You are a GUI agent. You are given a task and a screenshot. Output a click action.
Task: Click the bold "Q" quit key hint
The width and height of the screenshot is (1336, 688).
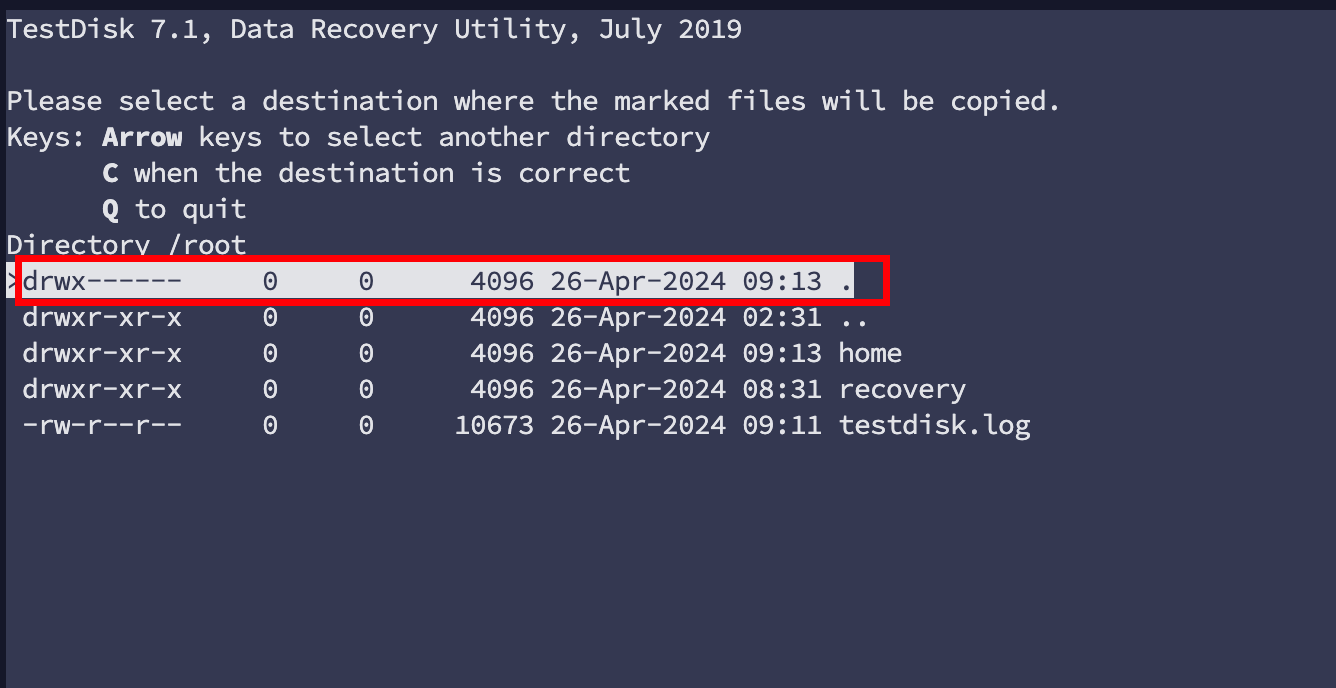[110, 209]
